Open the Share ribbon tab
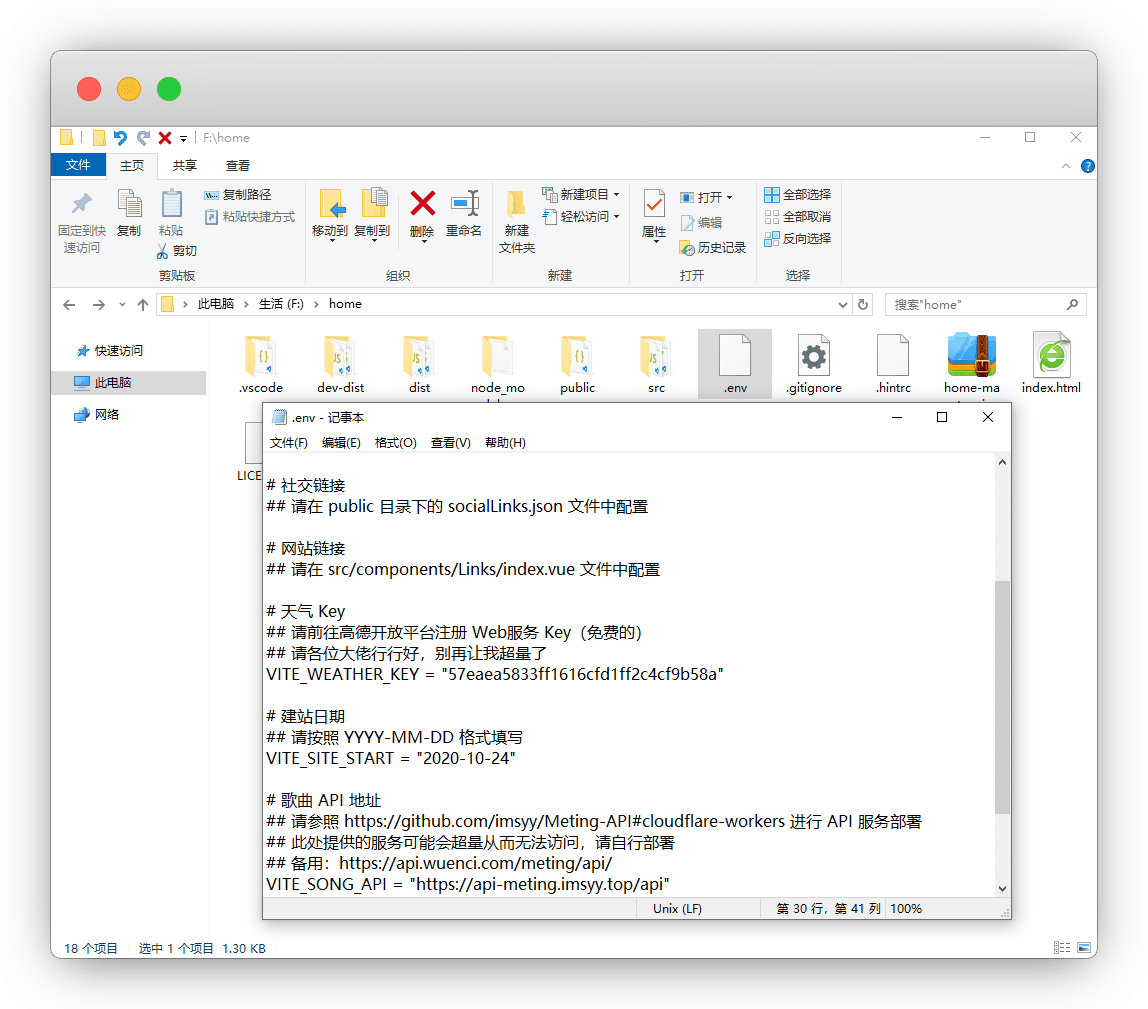This screenshot has height=1009, width=1148. tap(185, 165)
